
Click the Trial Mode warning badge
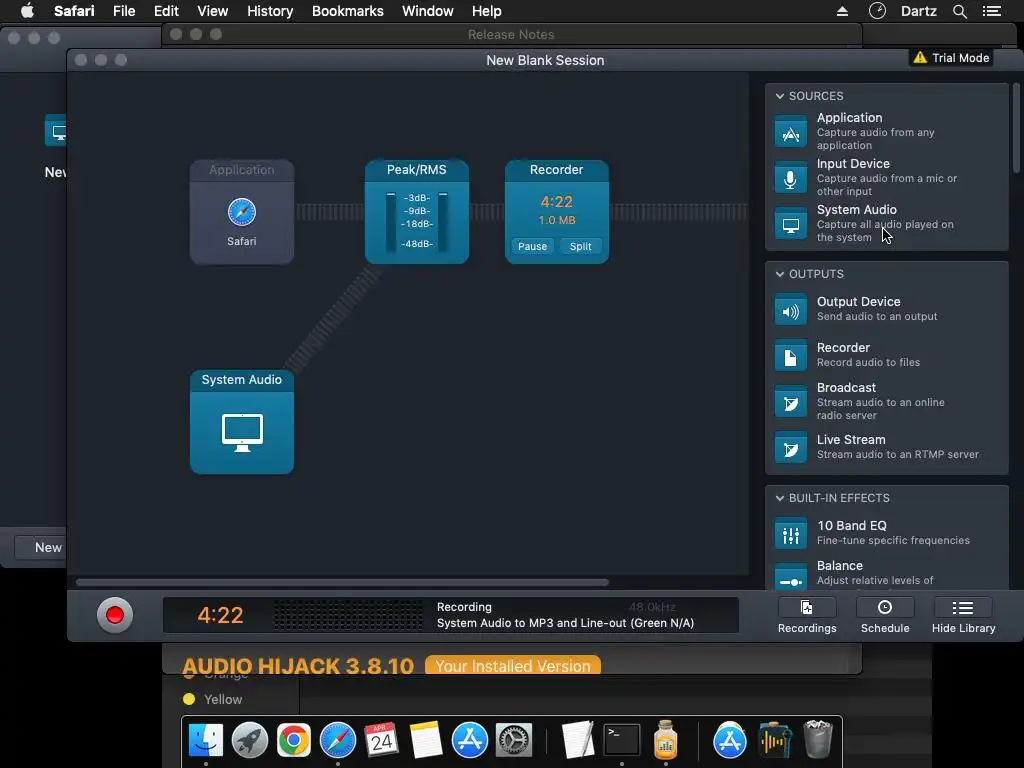click(x=952, y=57)
